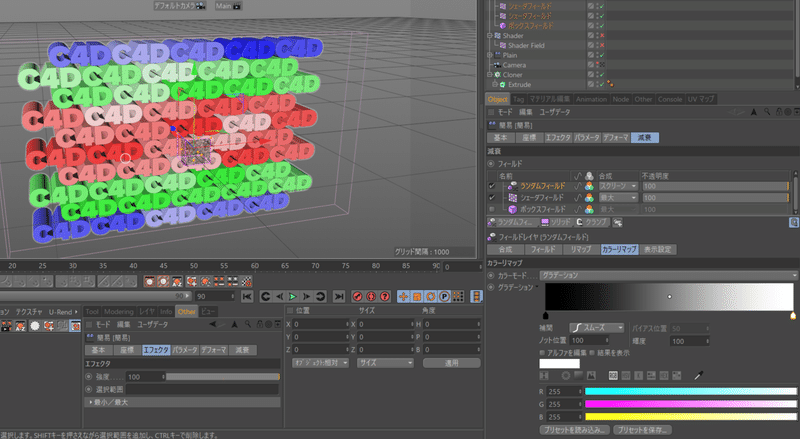Enable the 結果を表示 checkbox
Image resolution: width=800 pixels, height=439 pixels.
click(592, 353)
